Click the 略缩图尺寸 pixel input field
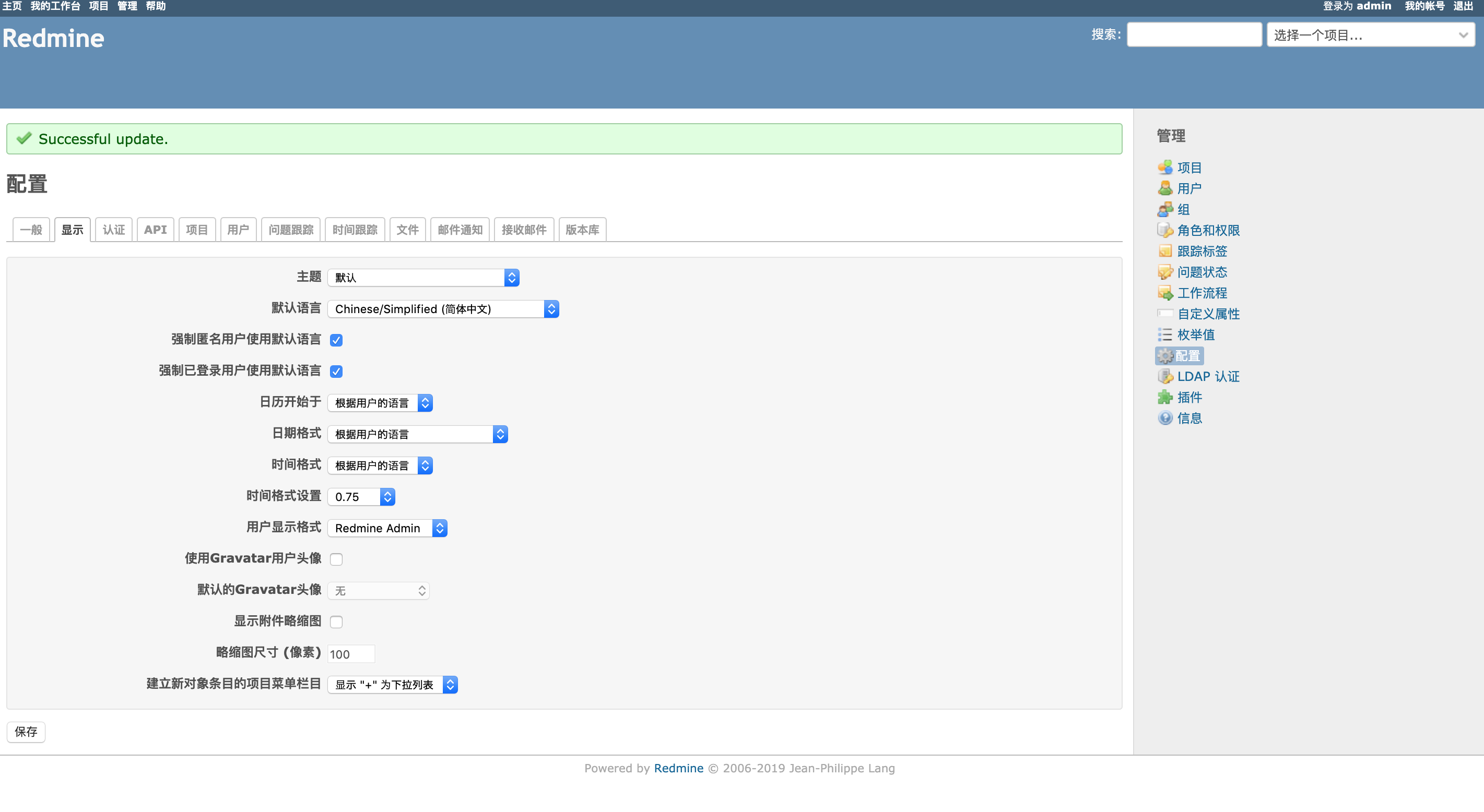The width and height of the screenshot is (1484, 812). tap(351, 654)
